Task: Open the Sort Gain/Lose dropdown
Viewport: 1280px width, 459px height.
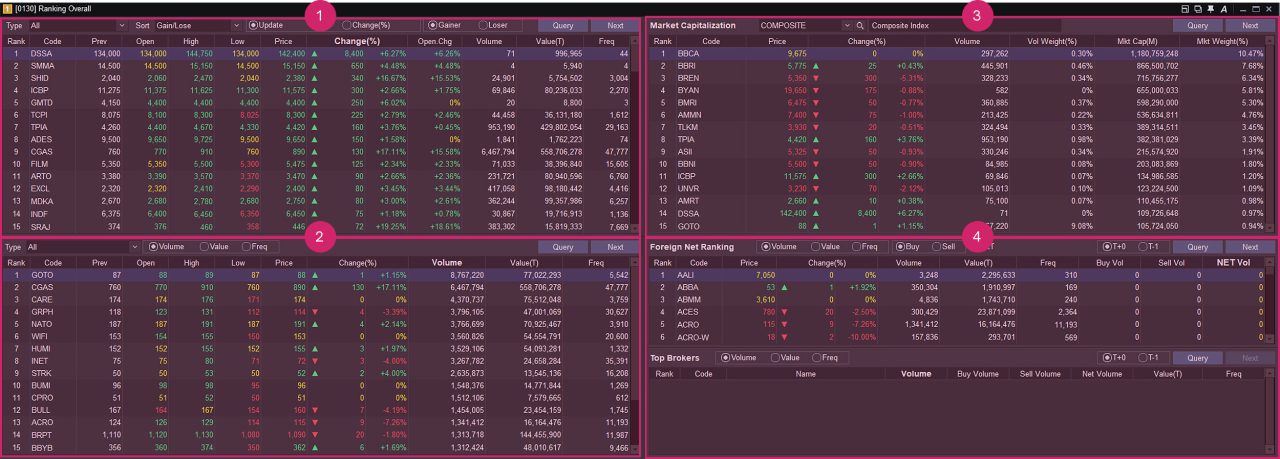Action: point(236,24)
